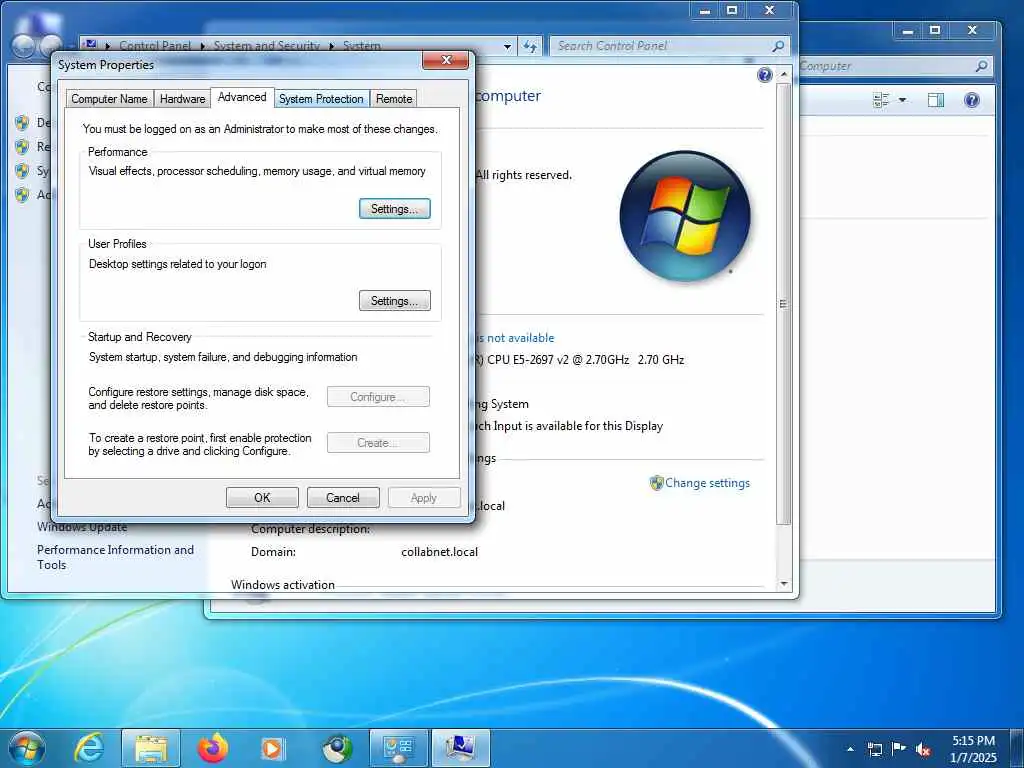The width and height of the screenshot is (1024, 768).
Task: Focus the Search Control Panel field
Action: pos(660,46)
